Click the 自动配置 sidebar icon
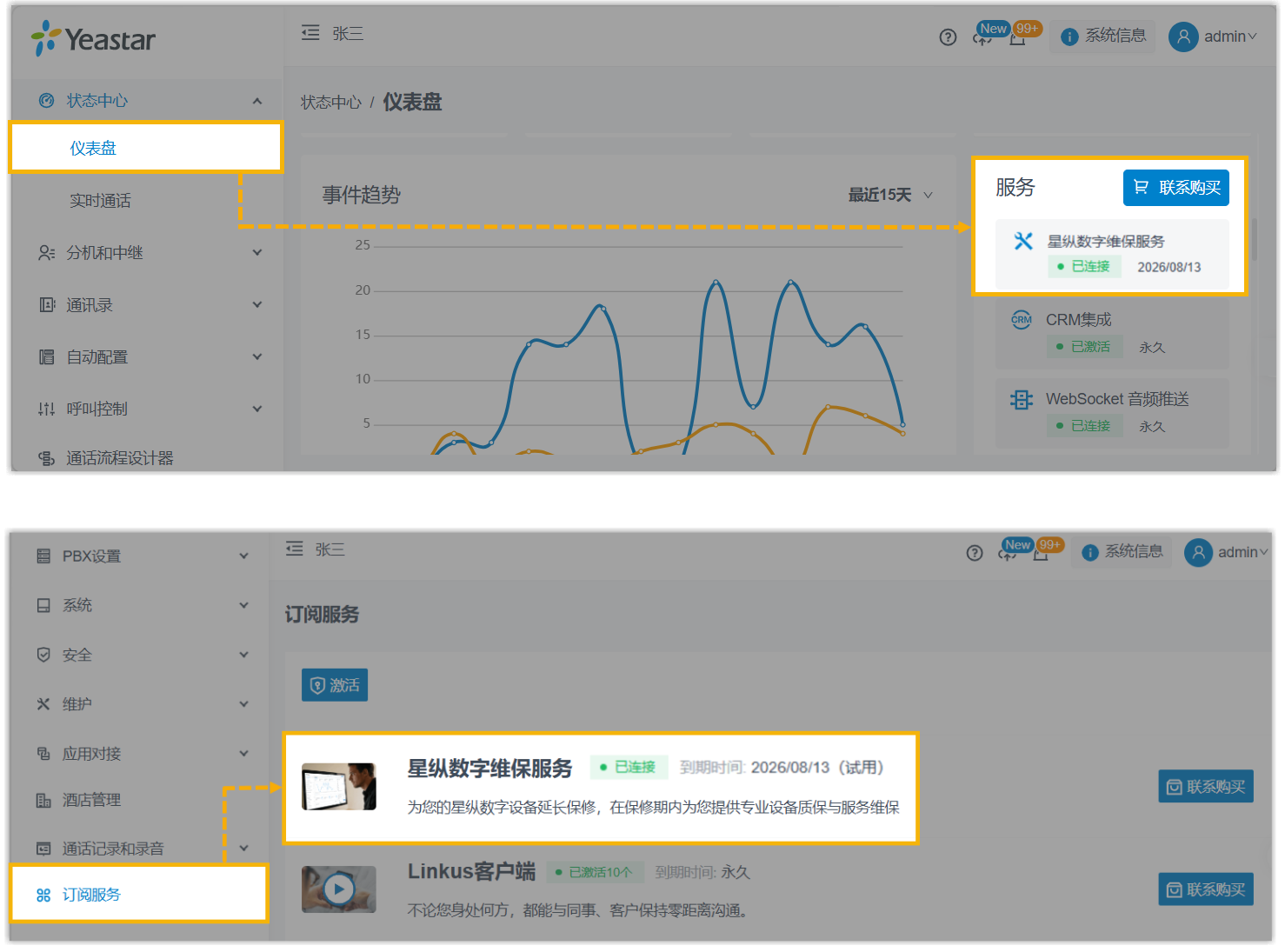The width and height of the screenshot is (1285, 952). (47, 357)
